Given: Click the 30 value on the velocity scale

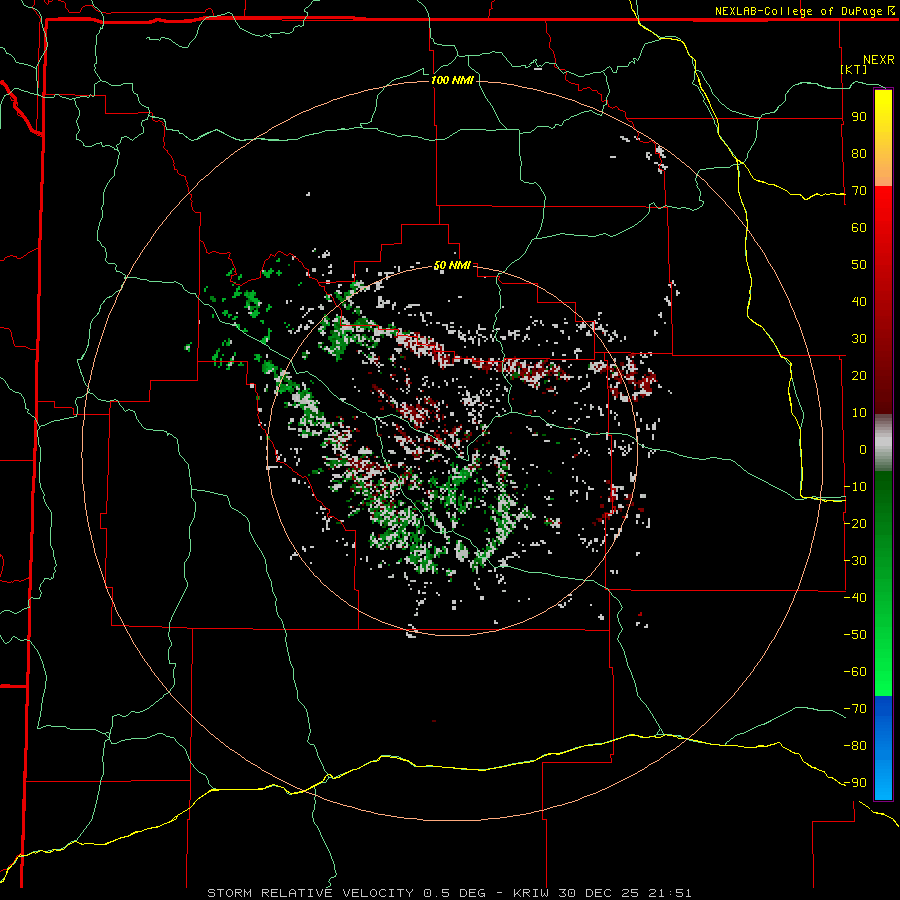Looking at the screenshot, I should (x=859, y=339).
